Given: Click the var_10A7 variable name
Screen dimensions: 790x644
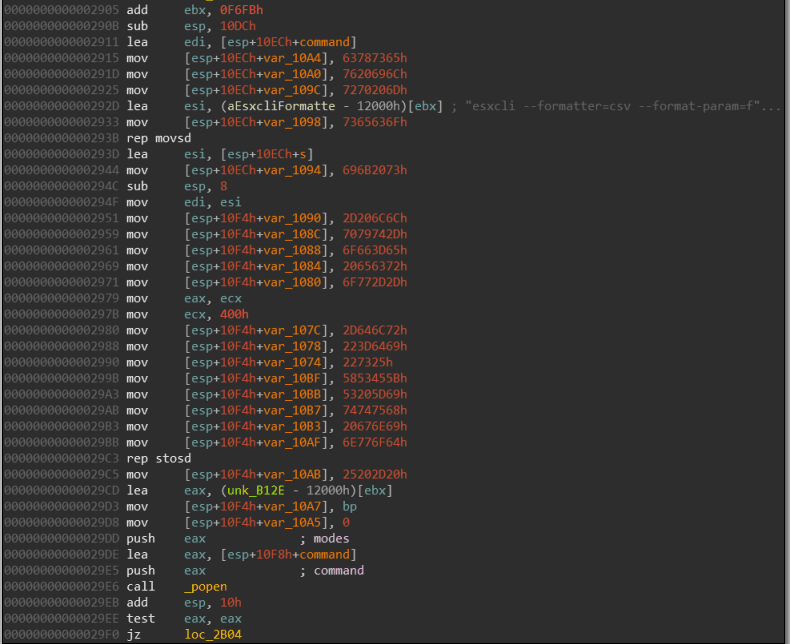Looking at the screenshot, I should [x=292, y=506].
